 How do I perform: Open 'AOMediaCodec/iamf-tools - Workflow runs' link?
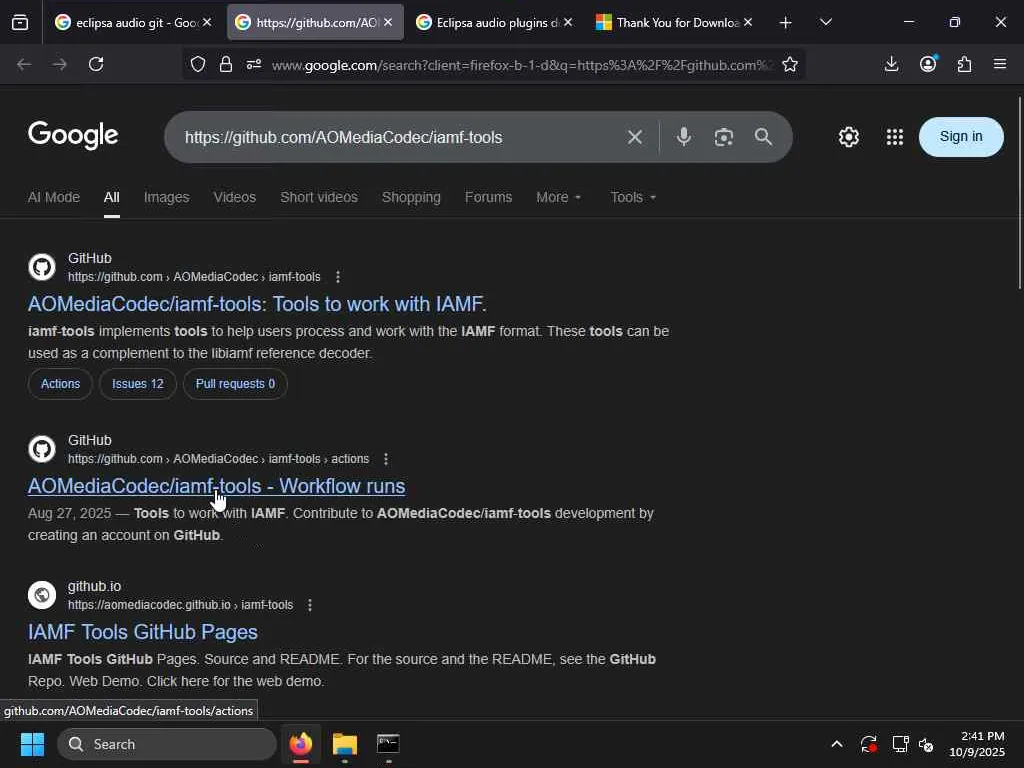click(216, 487)
